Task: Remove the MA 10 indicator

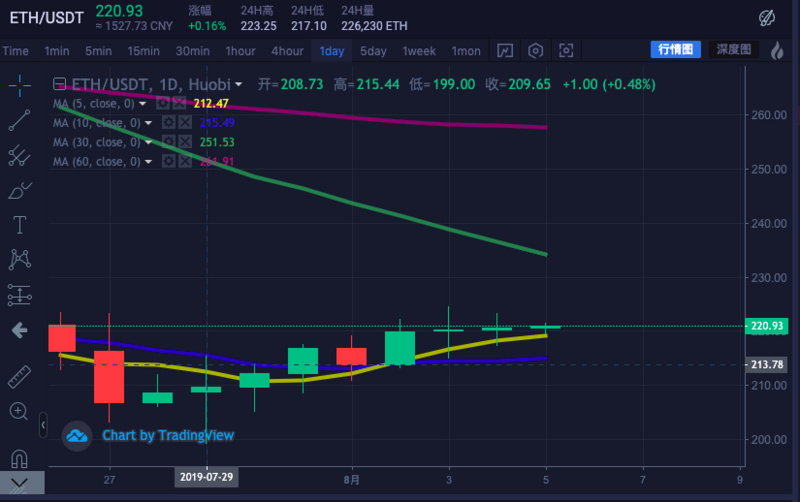Action: point(185,122)
